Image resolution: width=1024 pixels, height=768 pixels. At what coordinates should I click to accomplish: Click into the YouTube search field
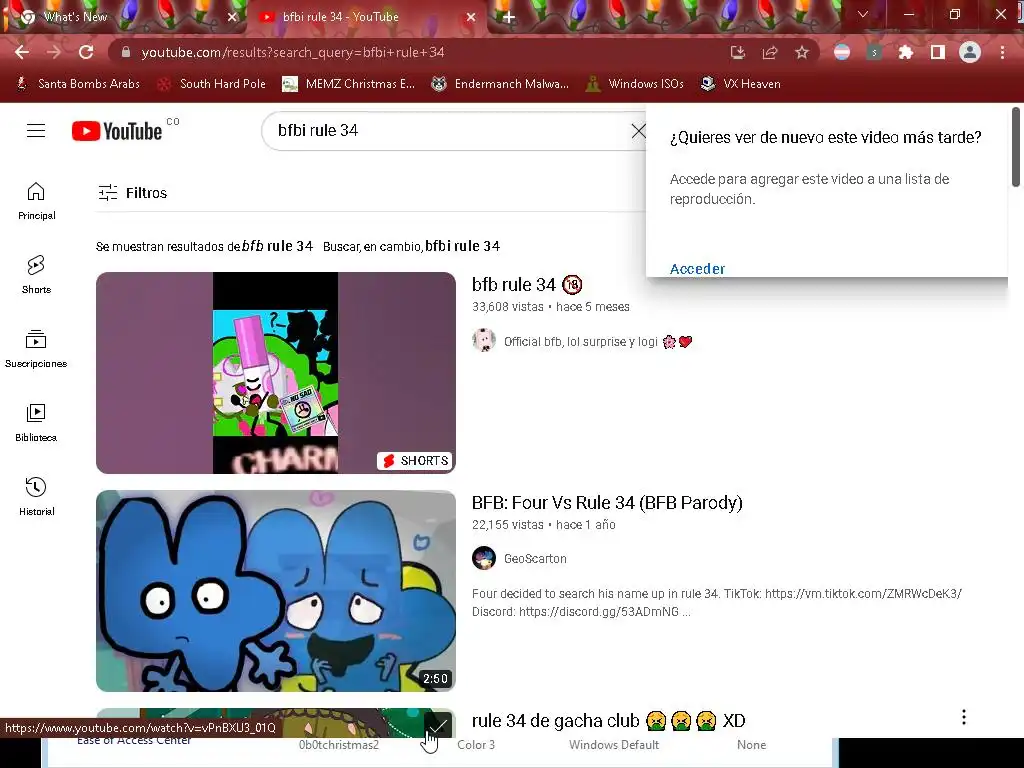pos(451,131)
